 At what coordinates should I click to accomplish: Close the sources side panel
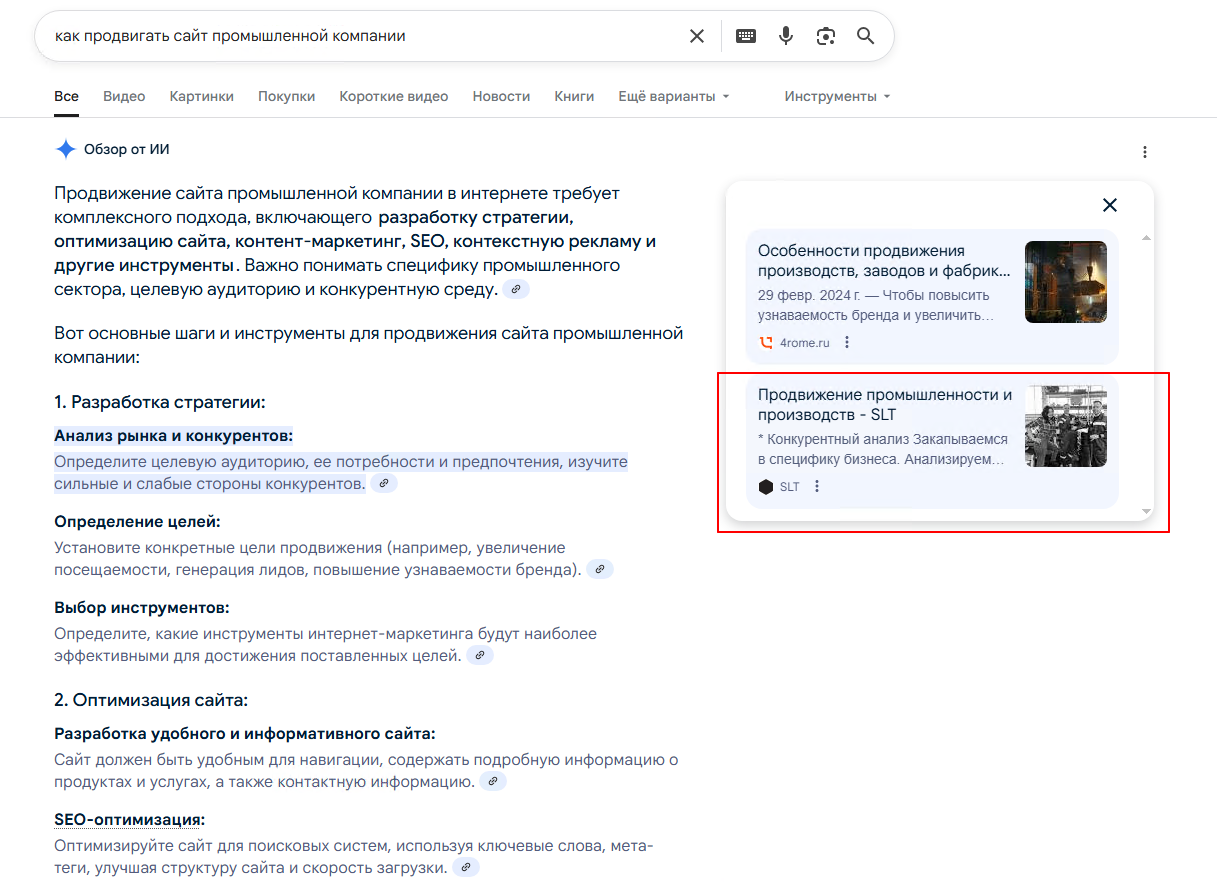click(x=1110, y=204)
